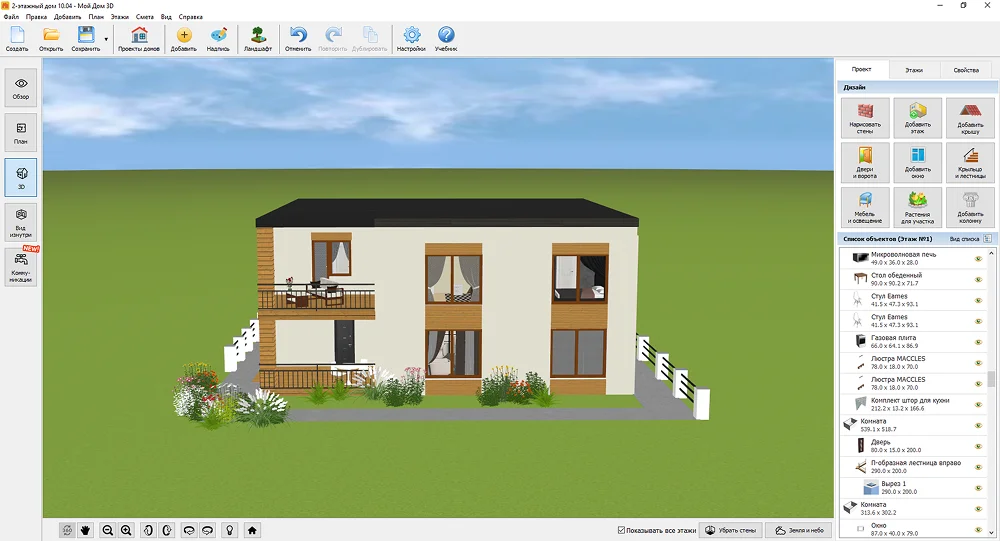The height and width of the screenshot is (541, 1000).
Task: Switch to Вид изнутри interior view
Action: click(x=21, y=222)
